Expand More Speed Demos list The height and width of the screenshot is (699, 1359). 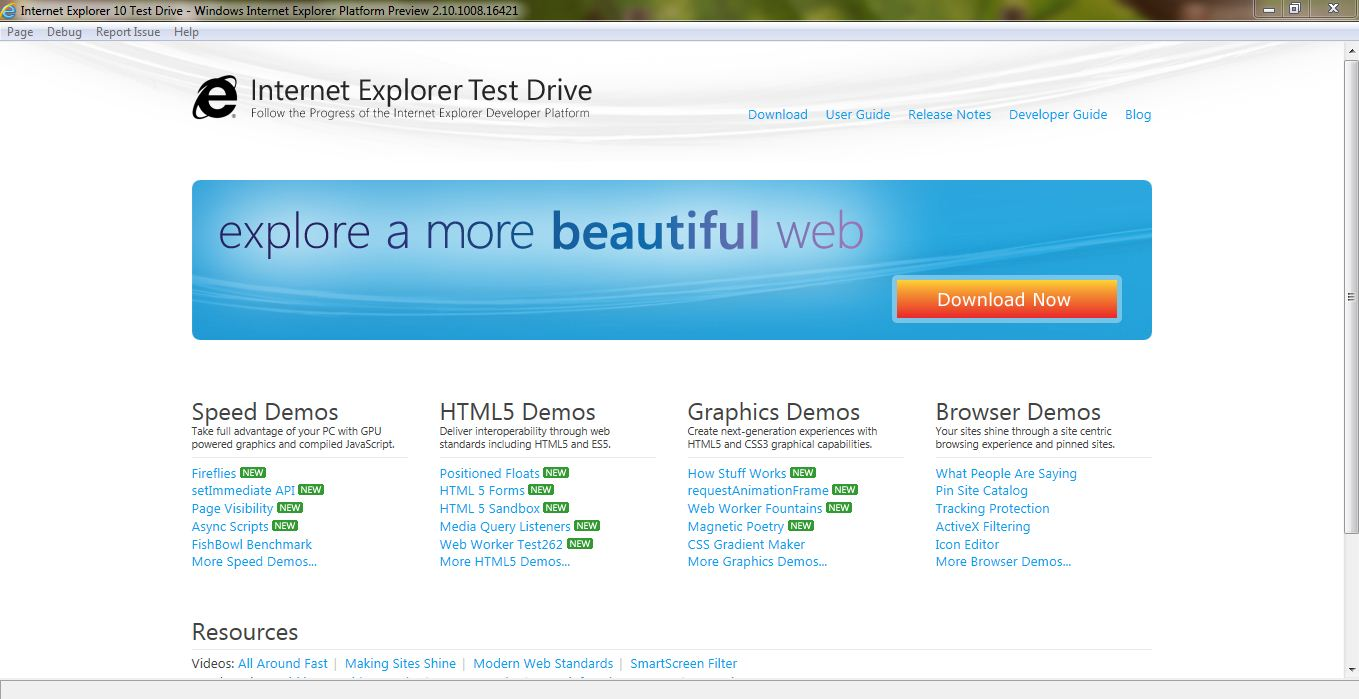pyautogui.click(x=254, y=562)
